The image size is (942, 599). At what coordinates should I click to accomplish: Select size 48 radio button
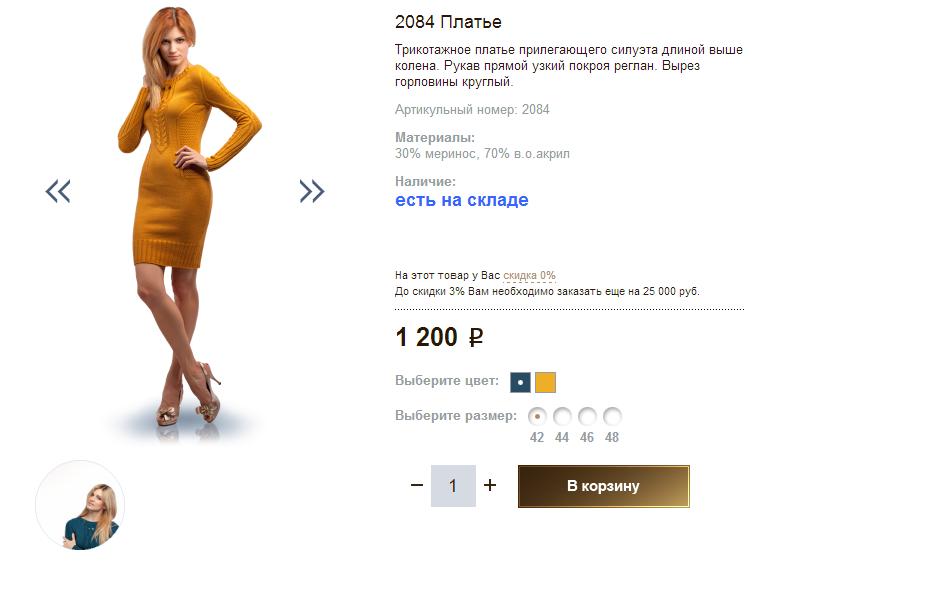[612, 416]
